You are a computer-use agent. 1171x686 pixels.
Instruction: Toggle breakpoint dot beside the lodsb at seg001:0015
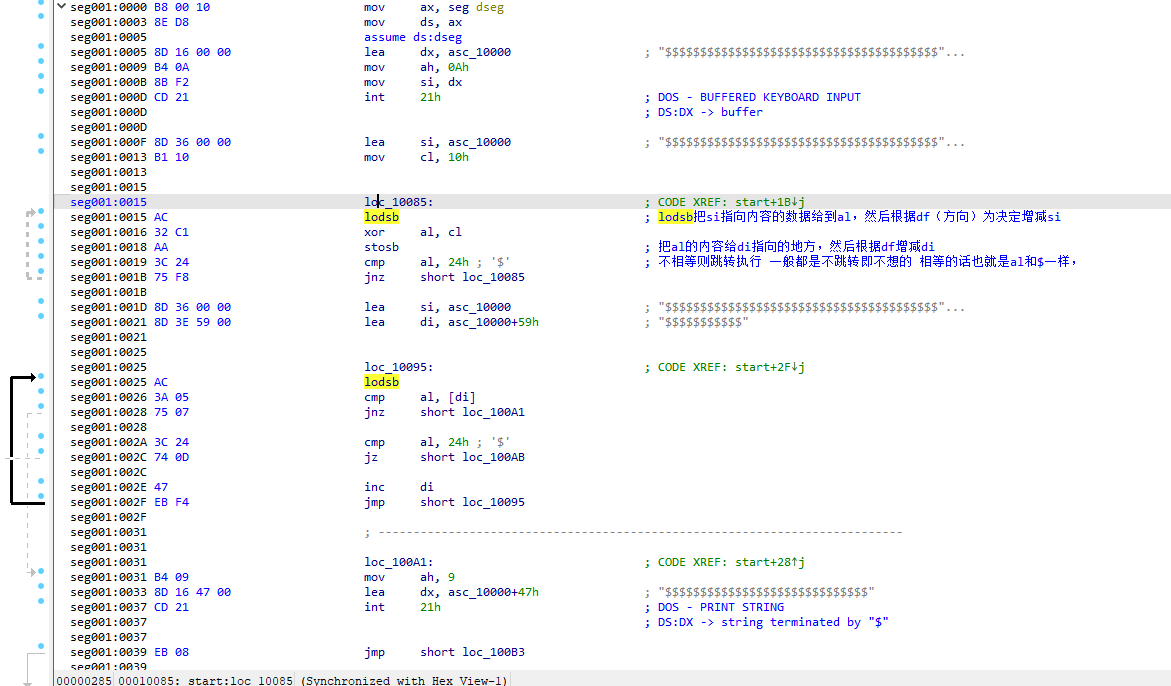coord(41,217)
